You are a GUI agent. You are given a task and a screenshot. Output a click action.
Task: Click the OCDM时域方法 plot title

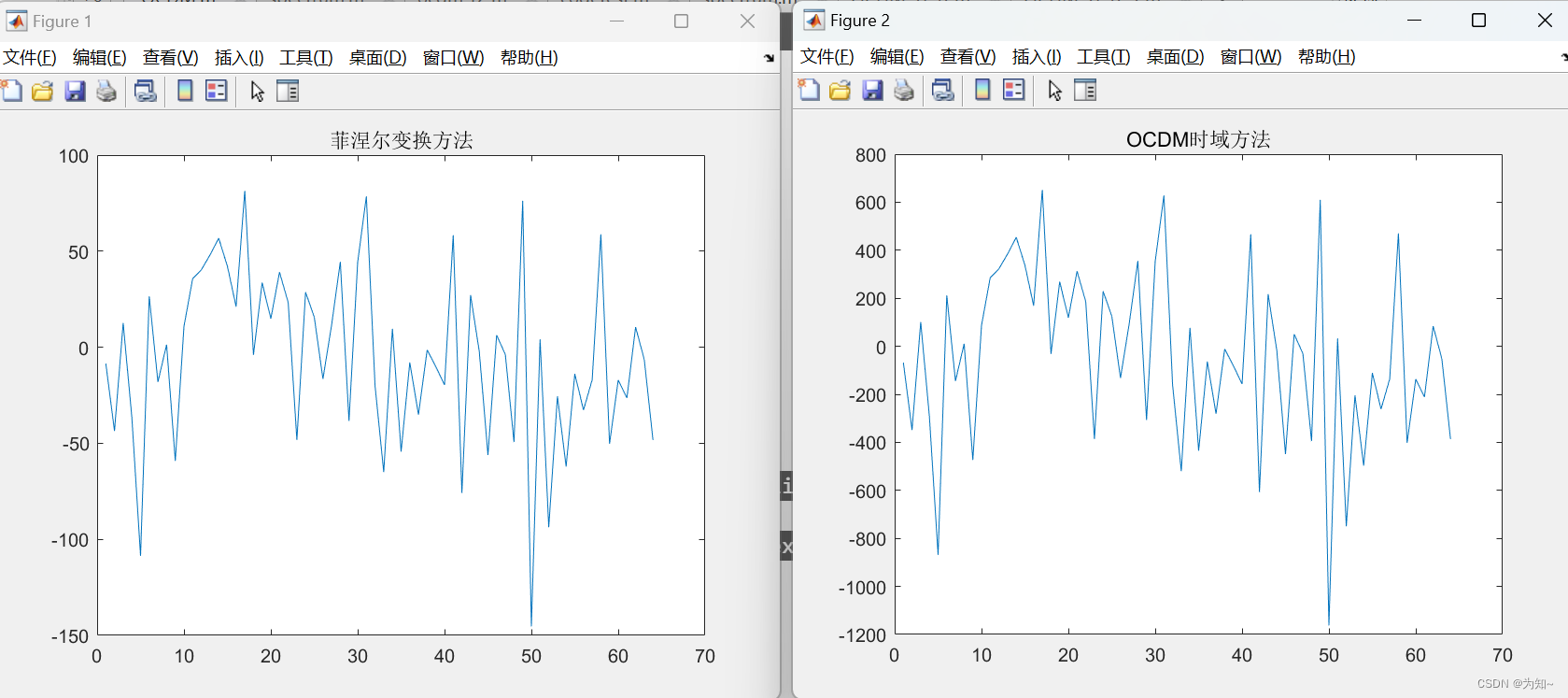coord(1198,139)
